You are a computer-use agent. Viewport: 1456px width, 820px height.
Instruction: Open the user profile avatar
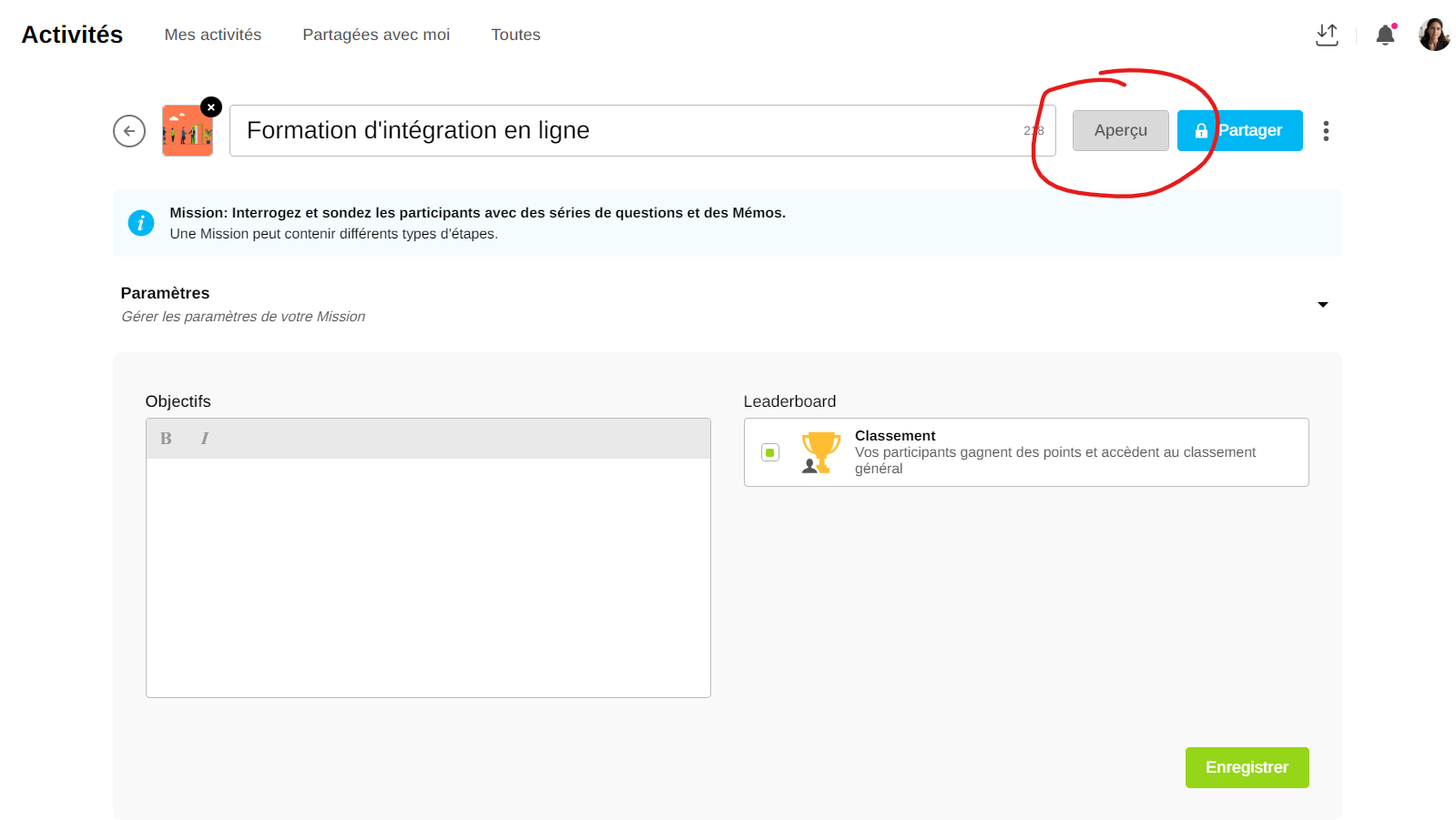point(1434,35)
